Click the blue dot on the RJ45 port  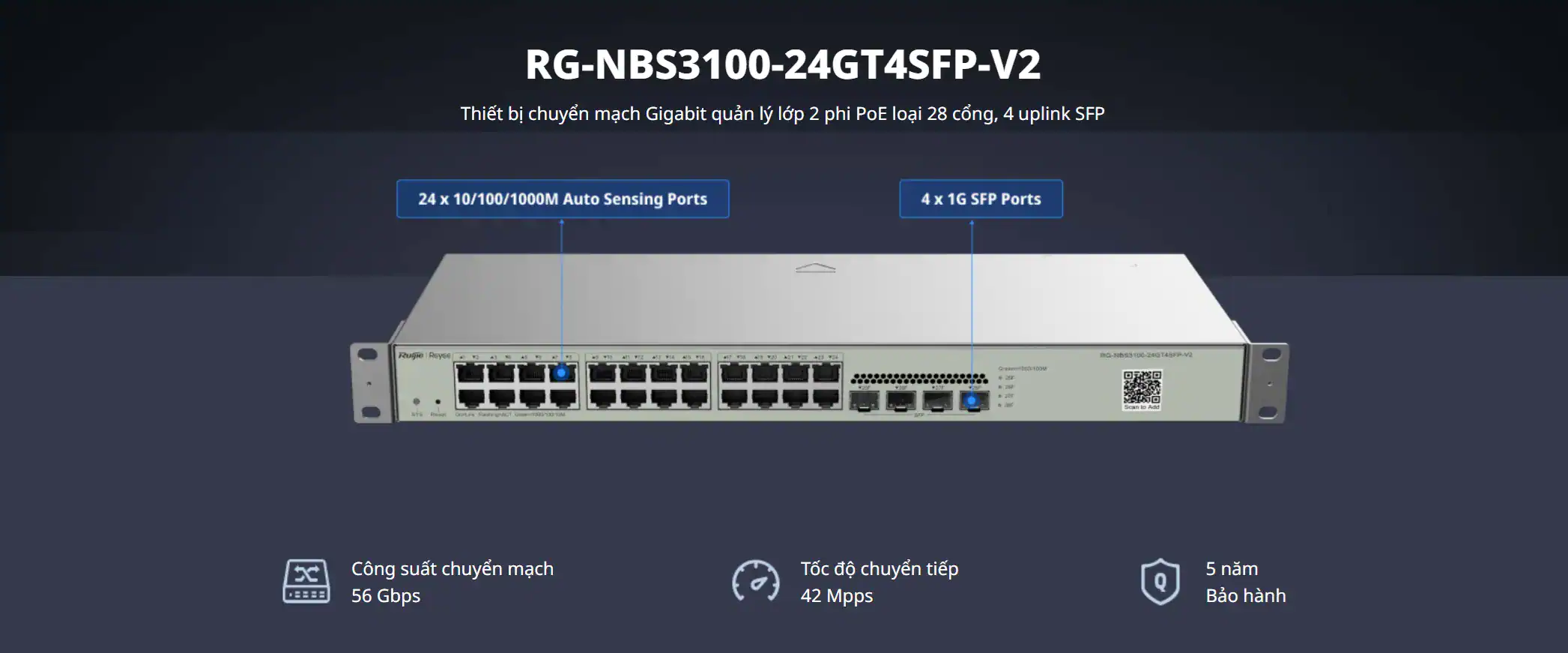point(562,373)
